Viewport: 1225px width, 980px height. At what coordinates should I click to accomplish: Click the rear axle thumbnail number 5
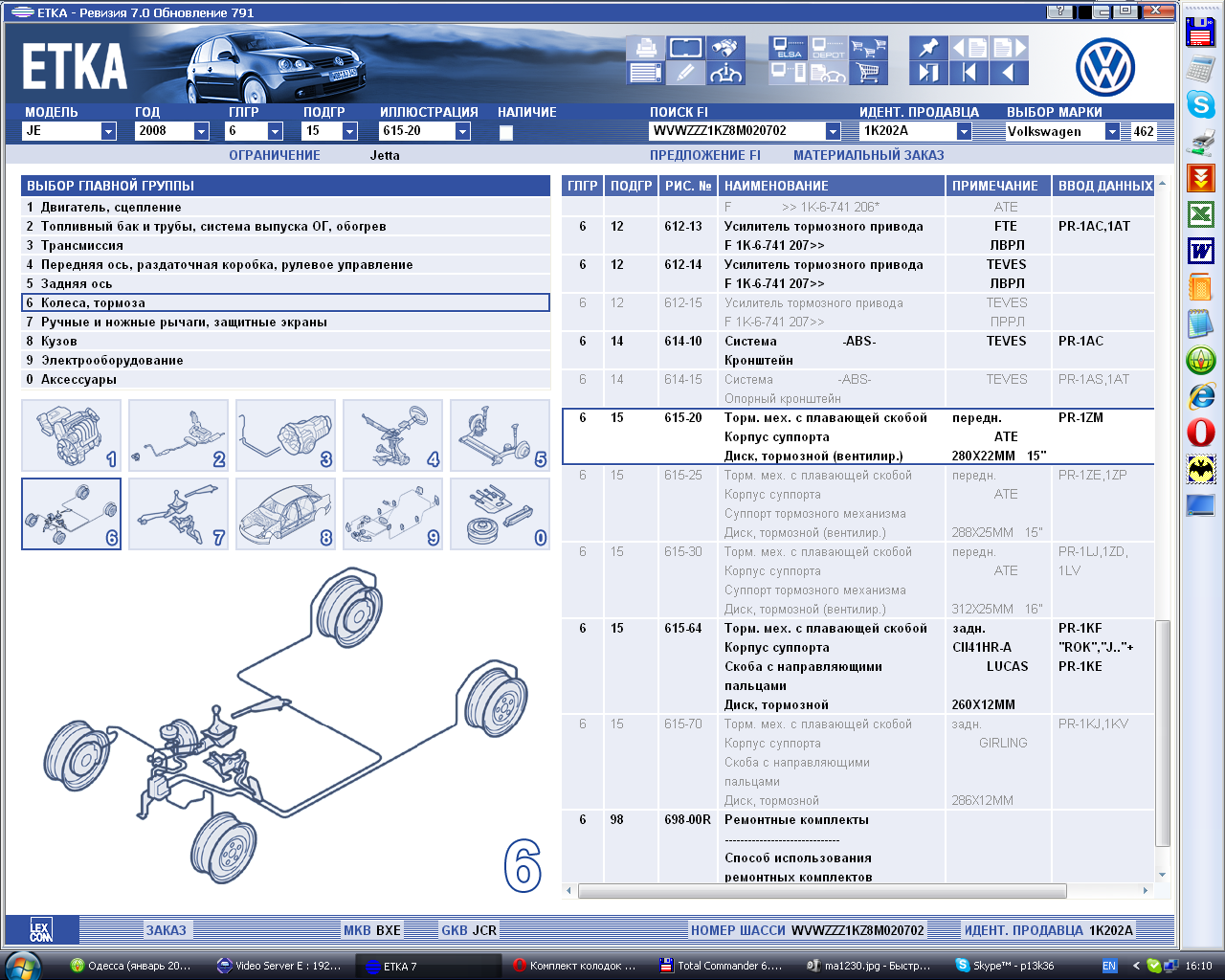501,435
